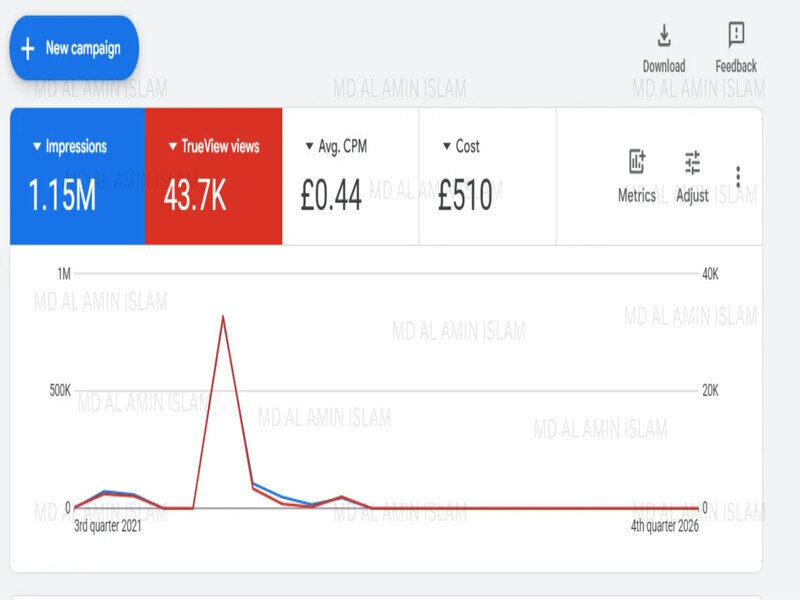This screenshot has height=600, width=800.
Task: Click the Download label
Action: (x=664, y=66)
